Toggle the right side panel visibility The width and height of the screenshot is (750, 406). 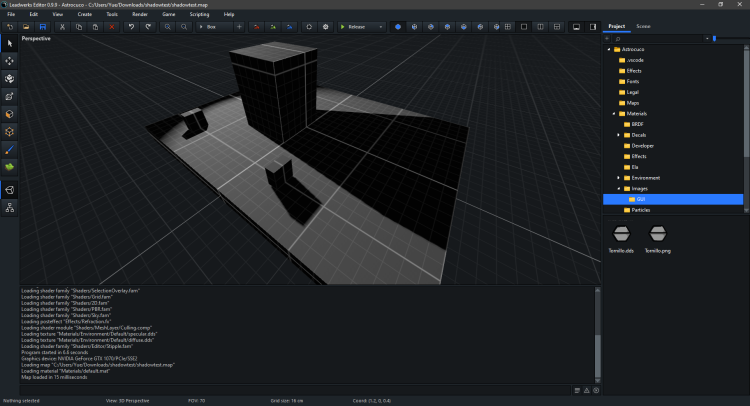[593, 27]
